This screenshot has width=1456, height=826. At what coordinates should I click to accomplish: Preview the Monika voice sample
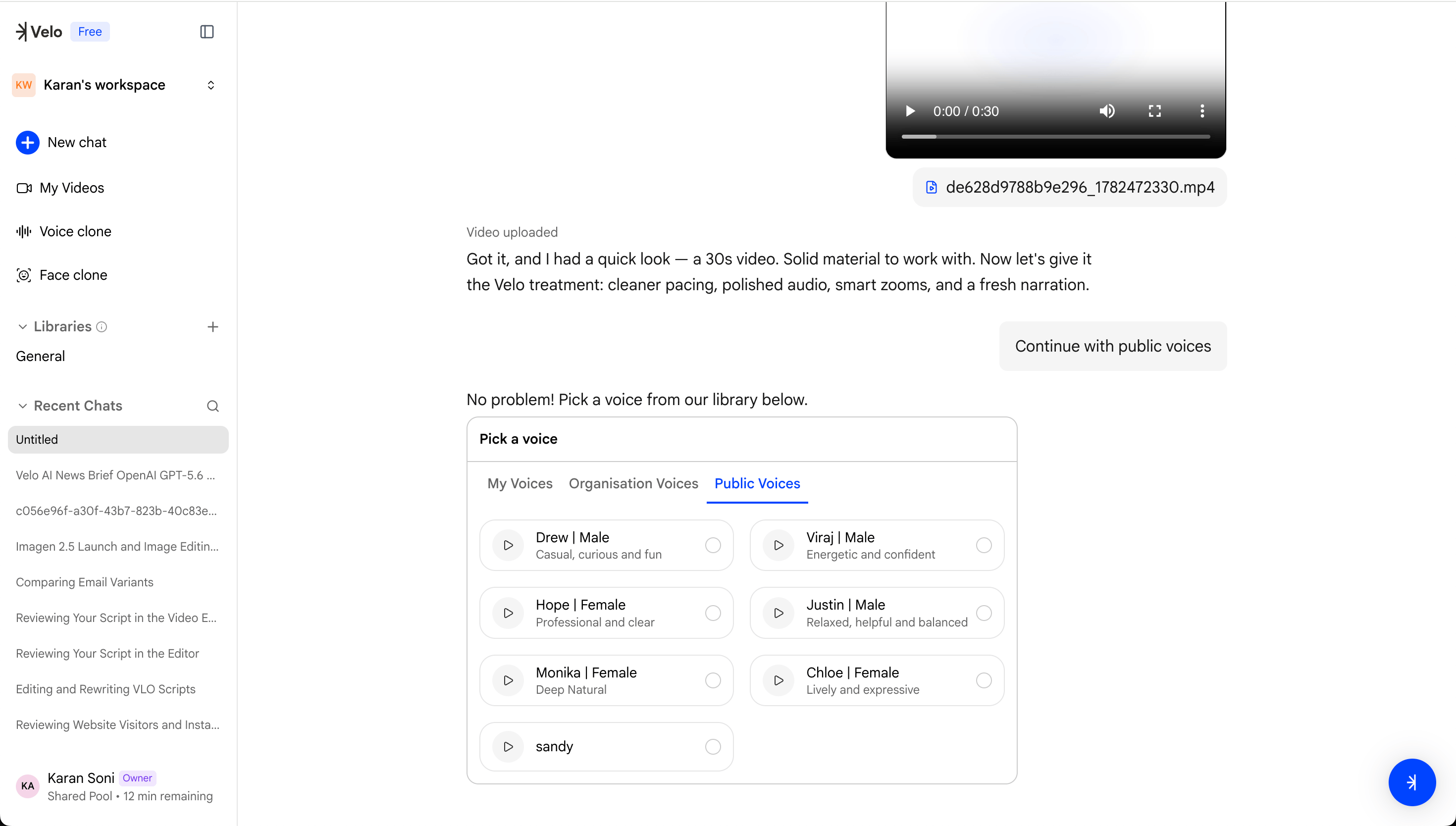click(x=508, y=681)
